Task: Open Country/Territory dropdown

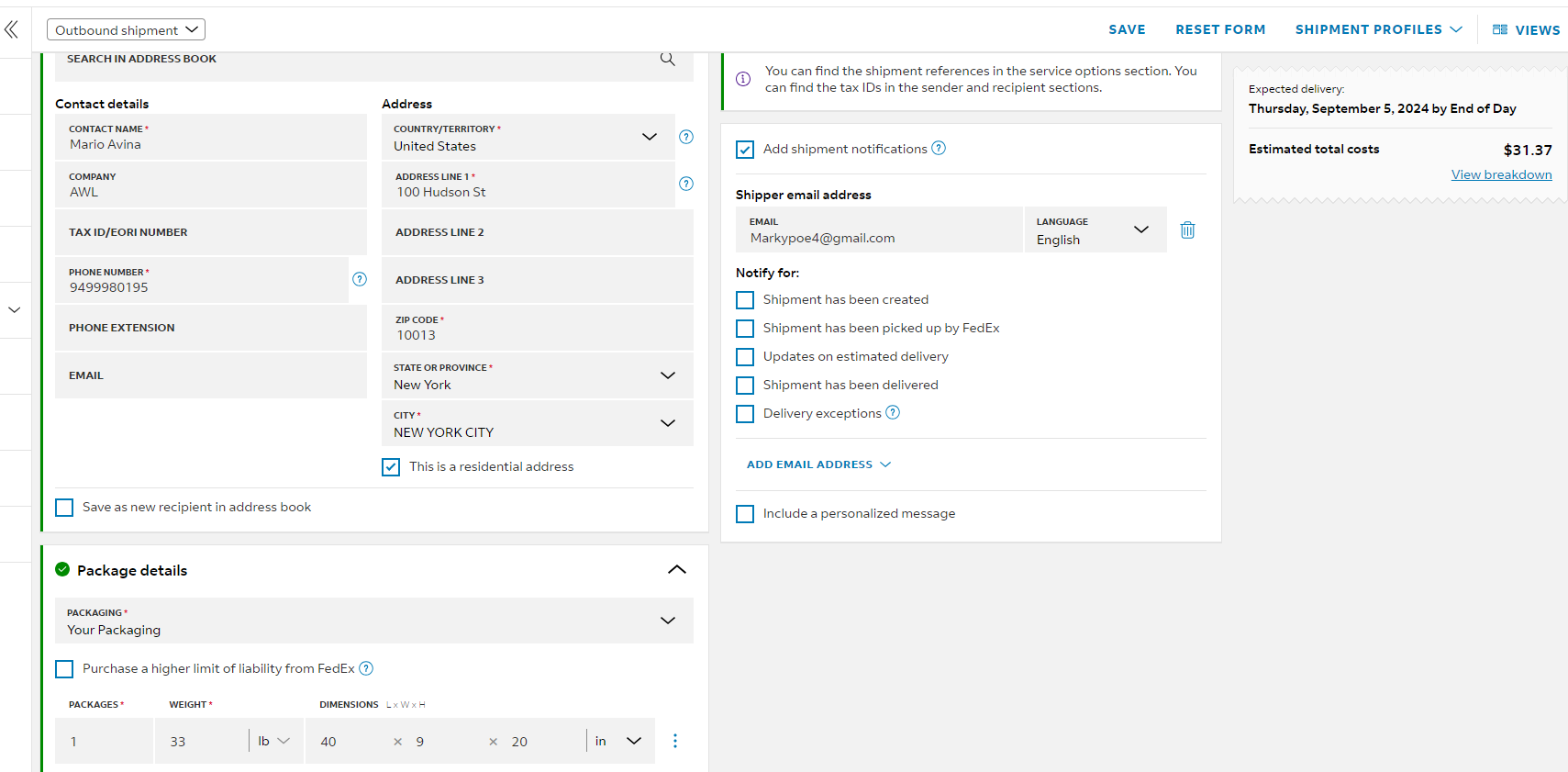Action: click(528, 138)
